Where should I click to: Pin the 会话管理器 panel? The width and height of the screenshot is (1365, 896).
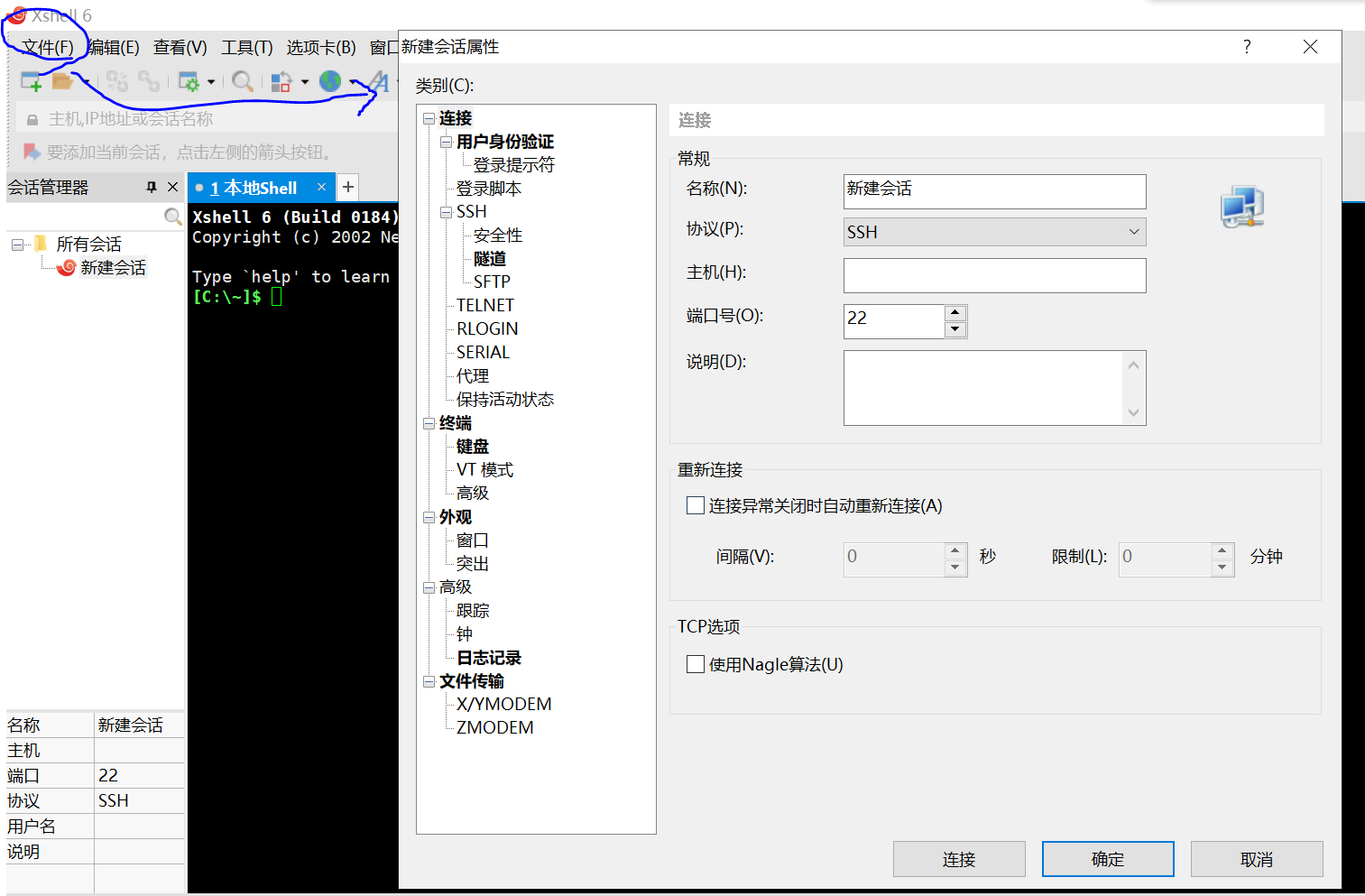click(x=152, y=187)
